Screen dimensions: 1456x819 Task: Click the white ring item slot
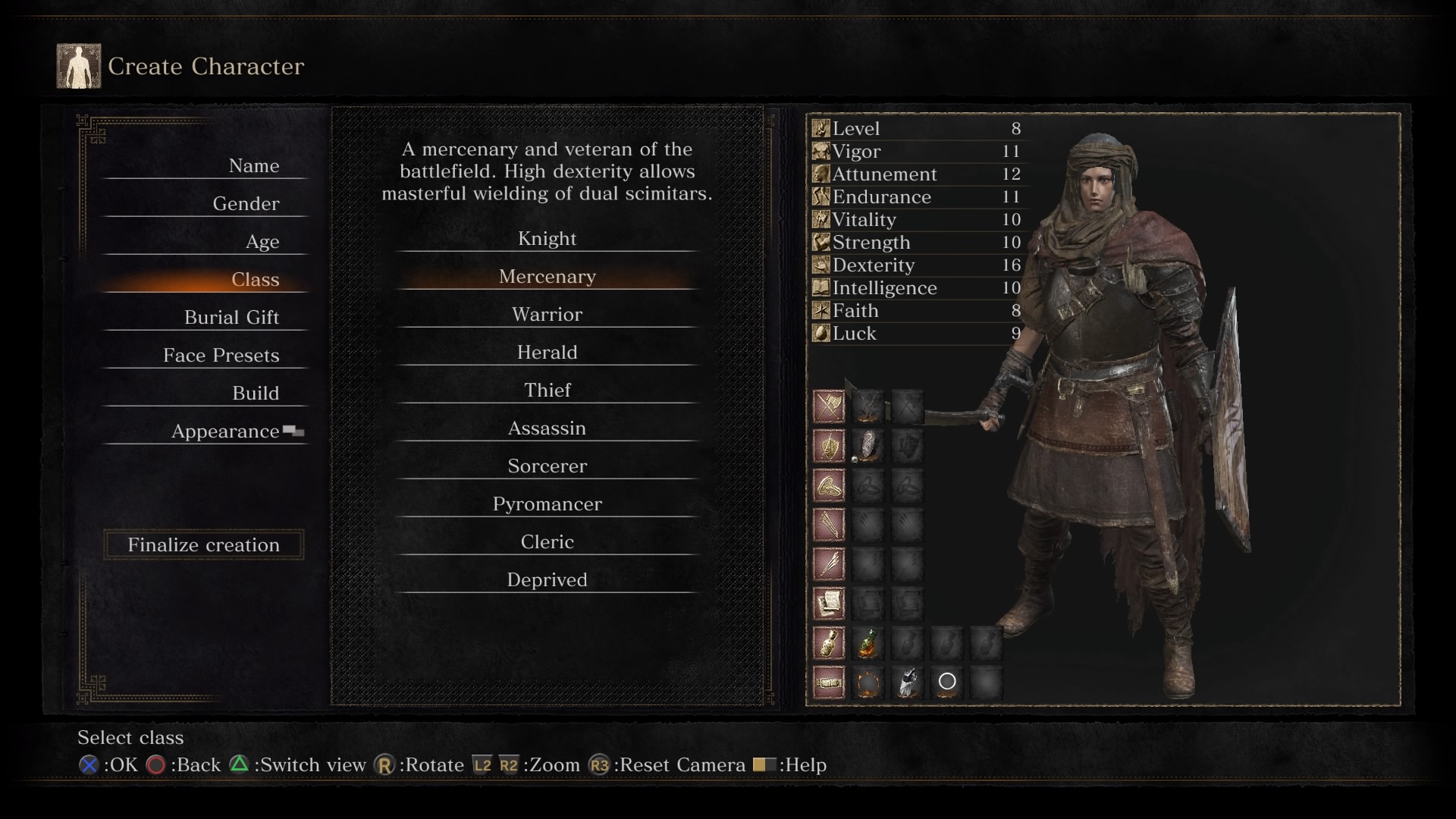coord(947,682)
